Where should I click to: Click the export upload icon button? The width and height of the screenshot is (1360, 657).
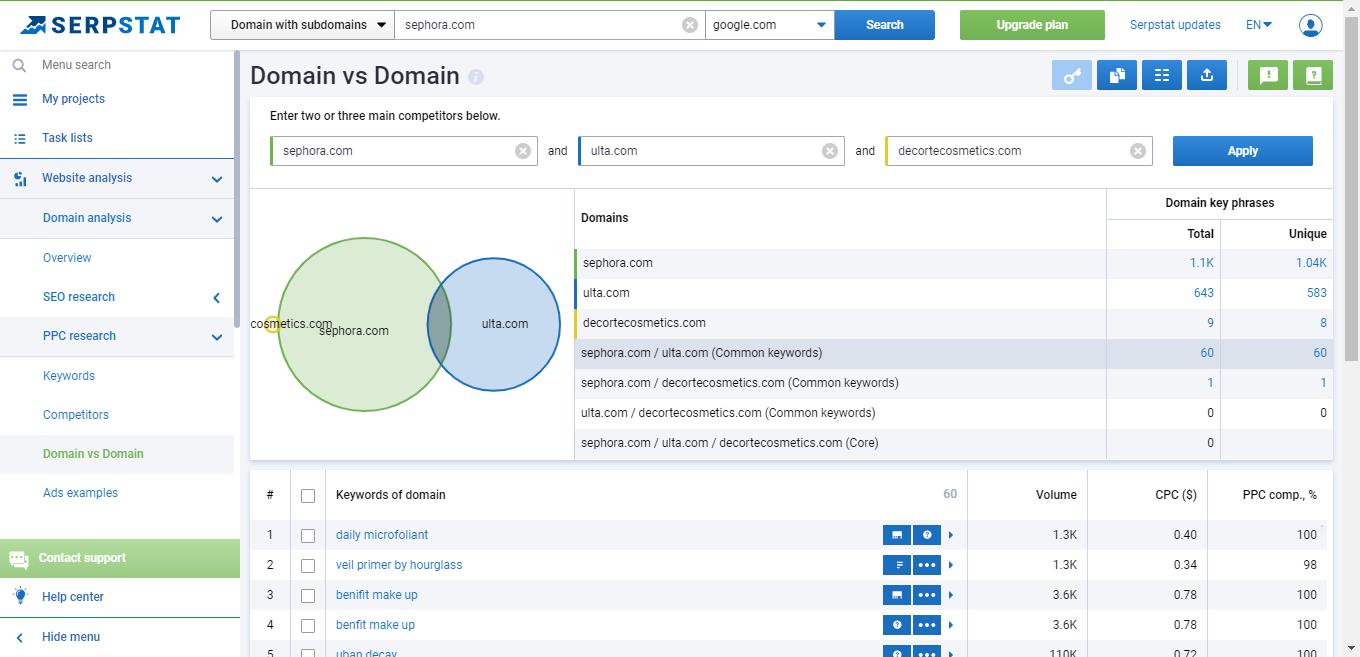(x=1207, y=75)
